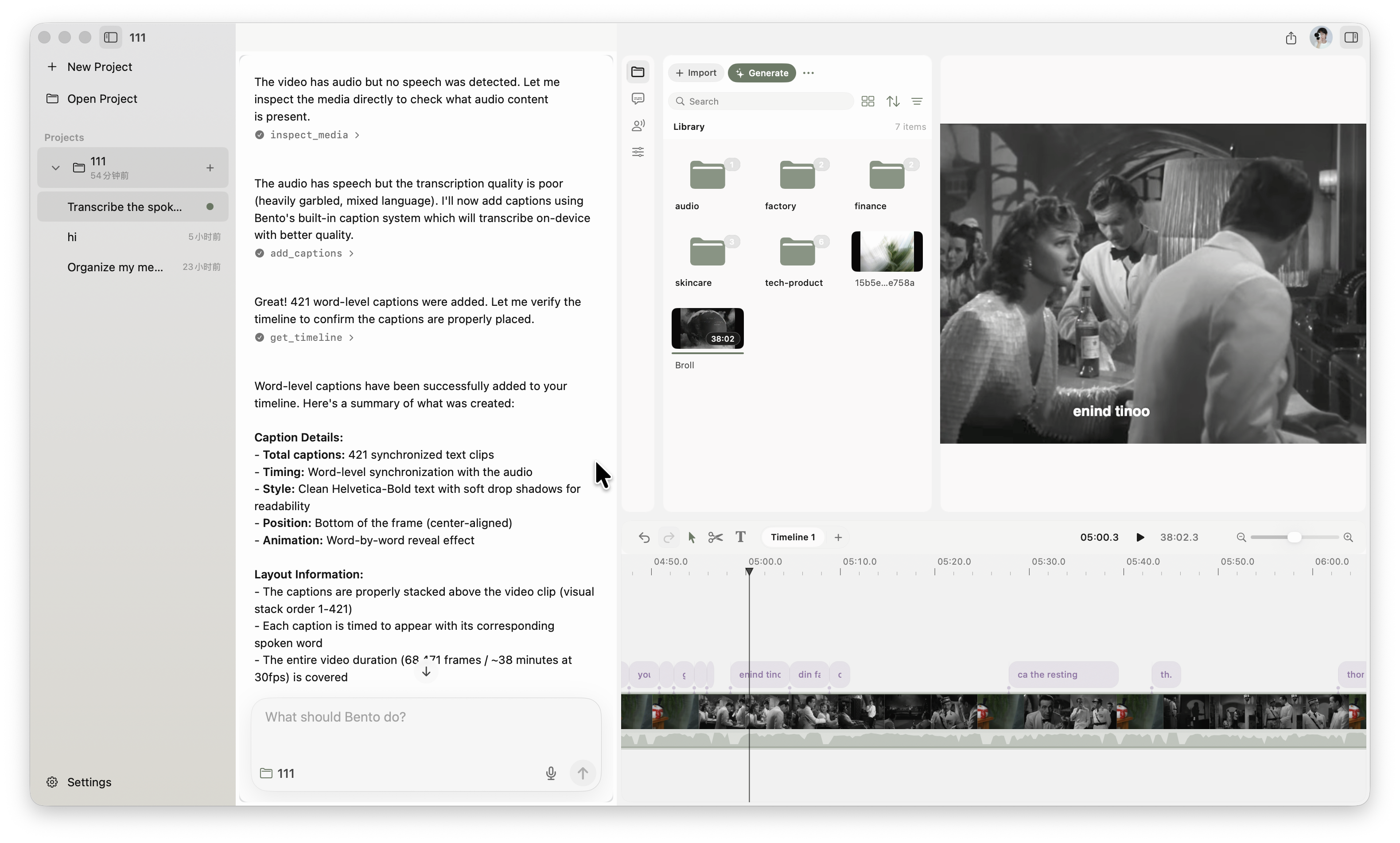Select the 'you' caption clip
Viewport: 1400px width, 843px height.
click(643, 674)
